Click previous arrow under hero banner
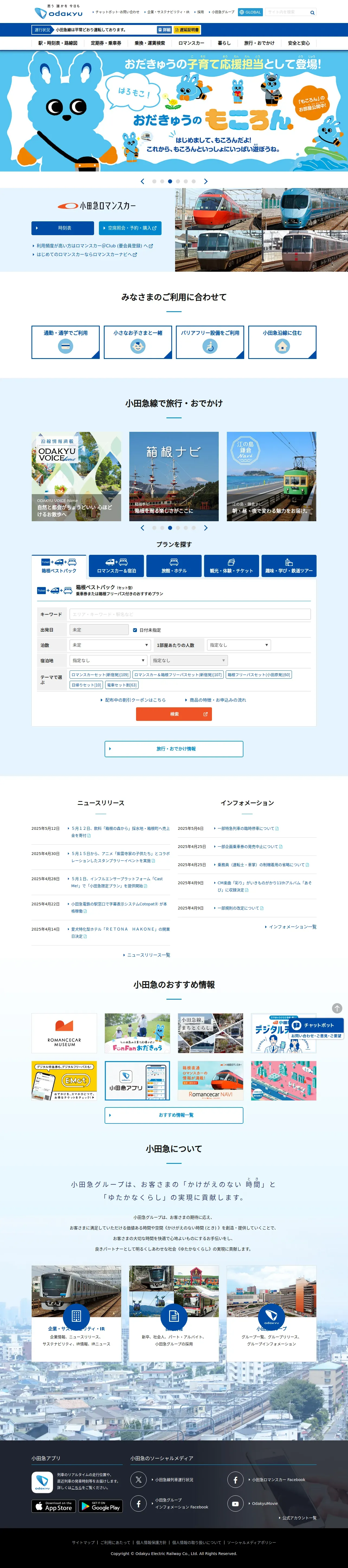Viewport: 348px width, 1568px height. pos(143,182)
